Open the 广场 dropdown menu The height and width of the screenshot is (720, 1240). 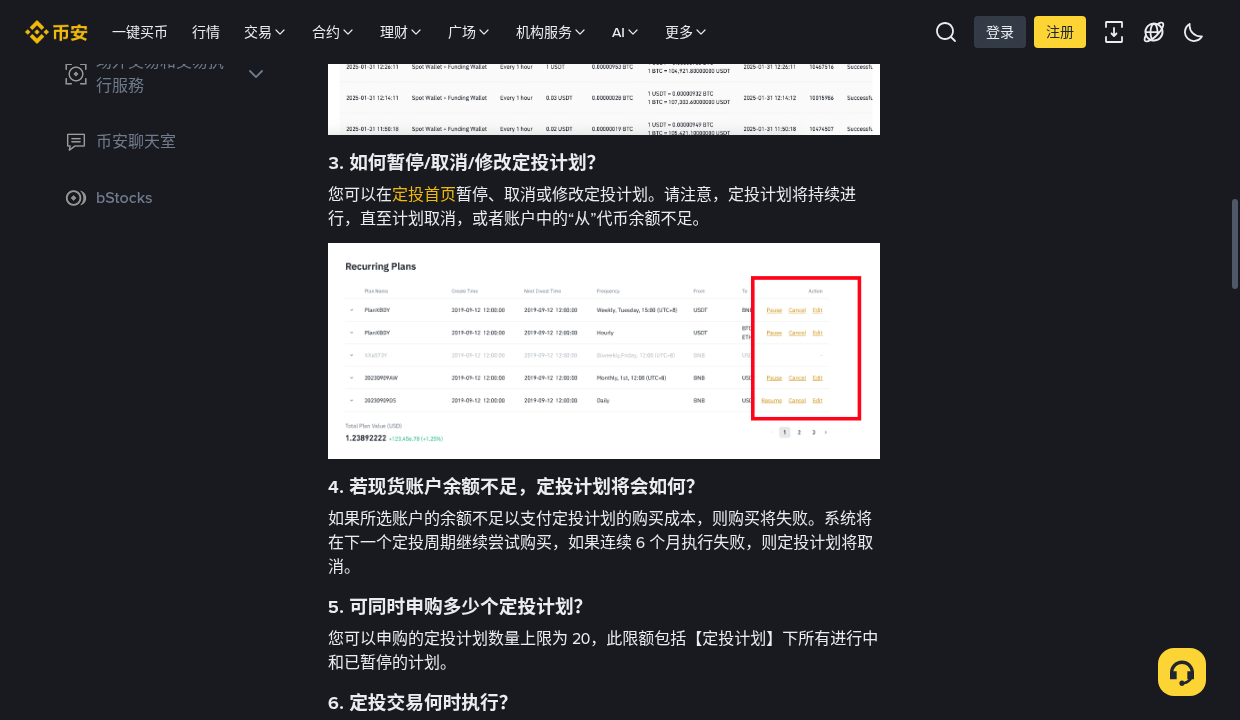469,32
